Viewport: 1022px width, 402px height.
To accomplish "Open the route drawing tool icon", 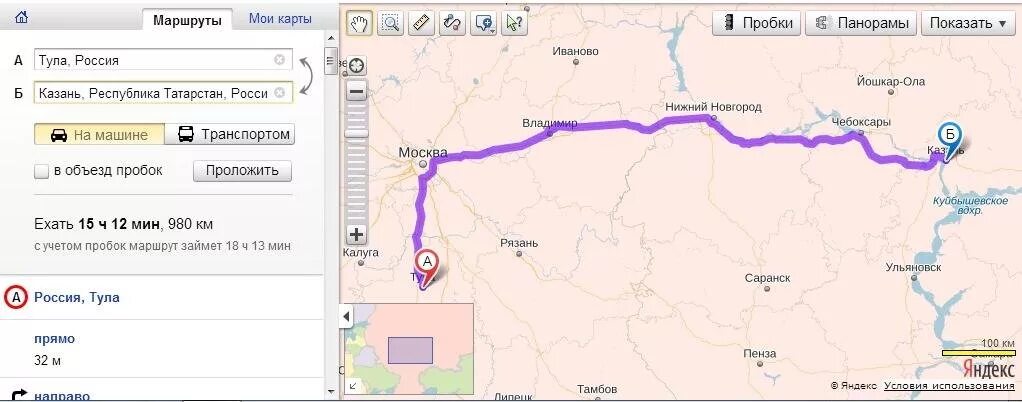I will (452, 23).
